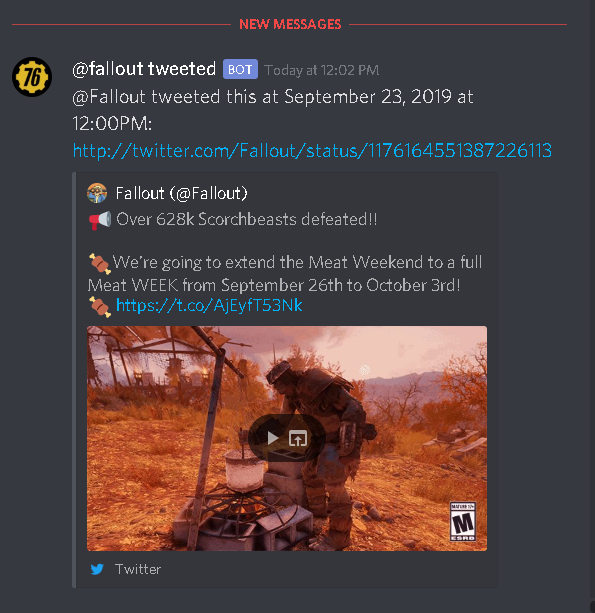Click the NEW MESSAGES divider label
The height and width of the screenshot is (613, 595).
[x=290, y=24]
